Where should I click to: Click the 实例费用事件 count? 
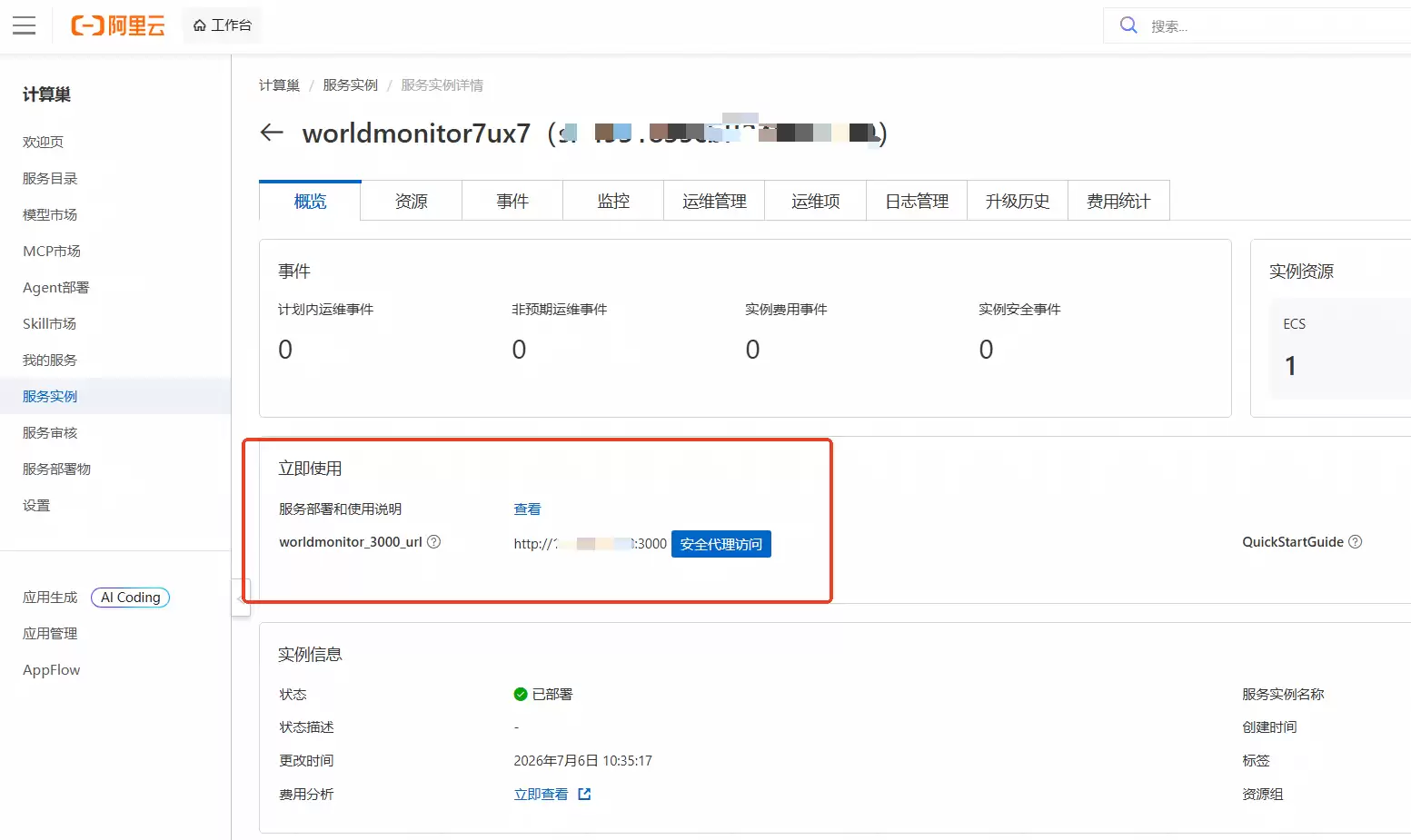point(752,350)
